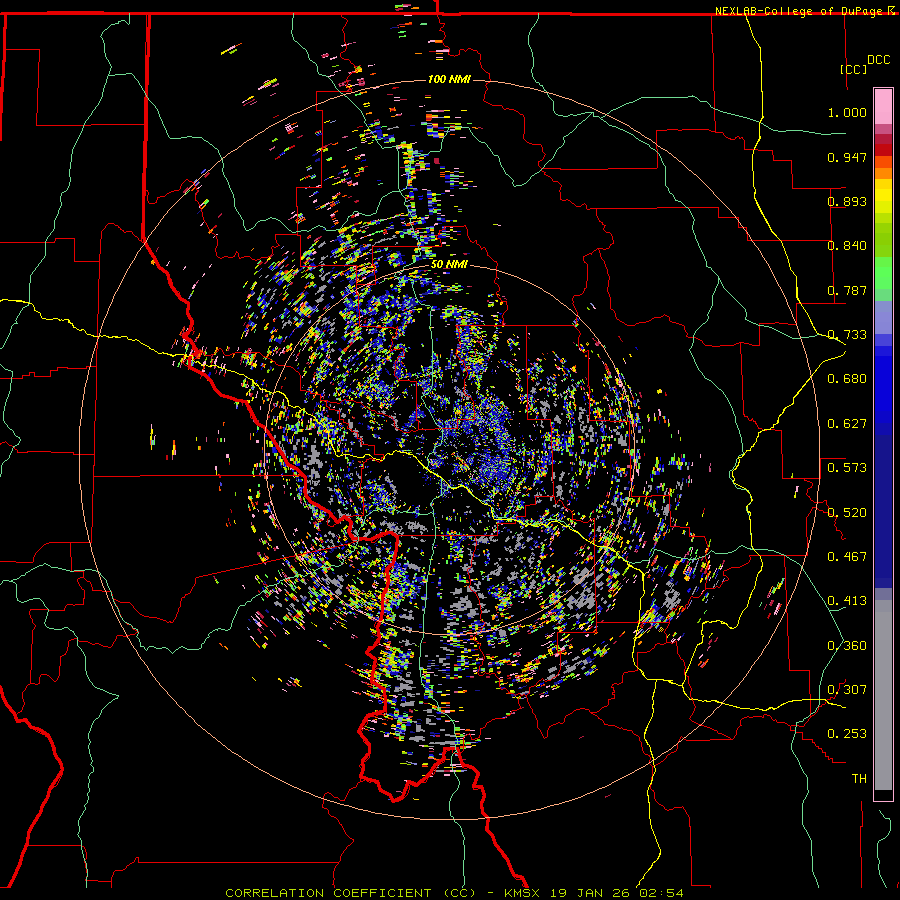Image resolution: width=900 pixels, height=900 pixels.
Task: Click the 0.893 legend value
Action: click(x=847, y=201)
